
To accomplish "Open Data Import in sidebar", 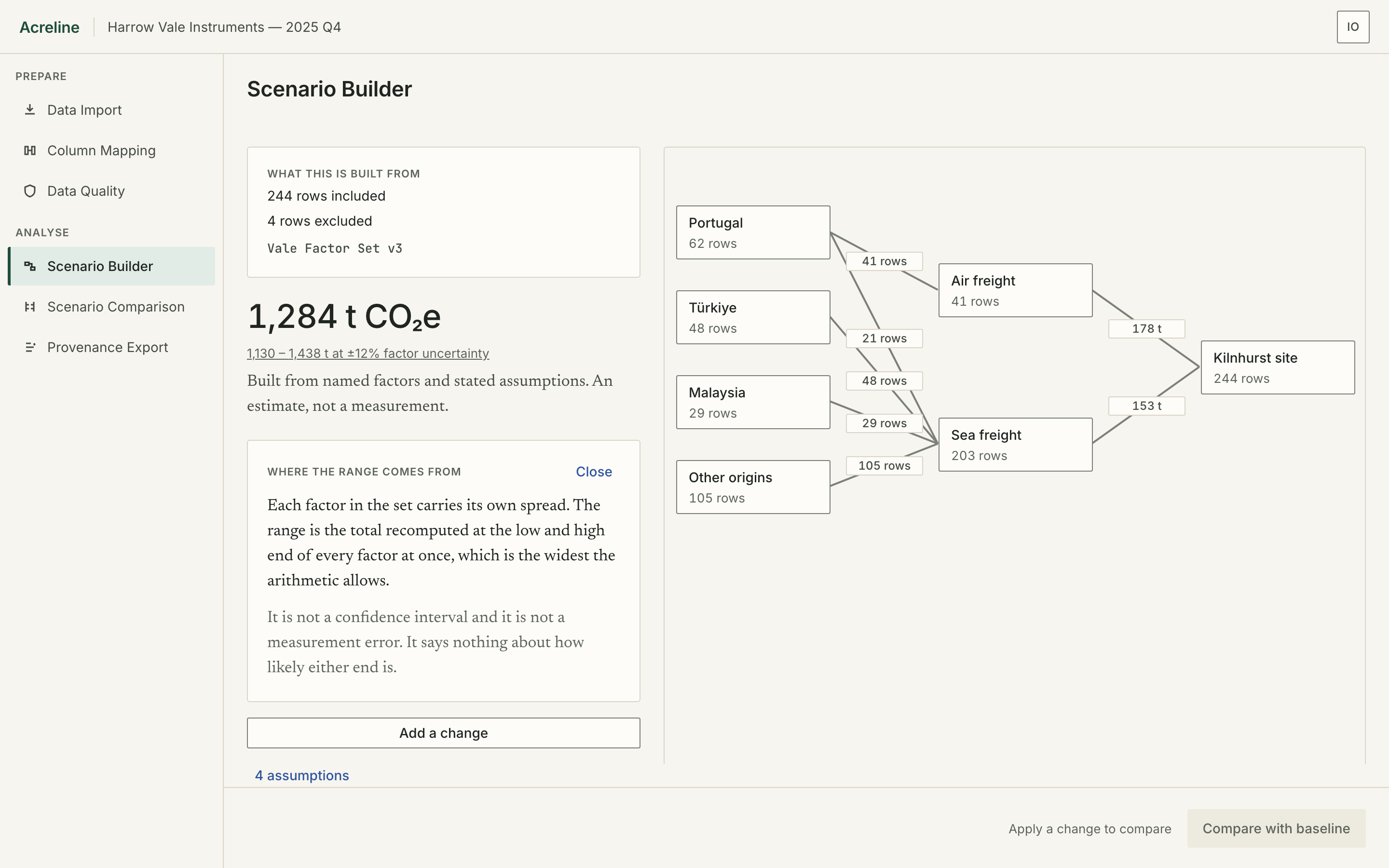I will pyautogui.click(x=111, y=109).
